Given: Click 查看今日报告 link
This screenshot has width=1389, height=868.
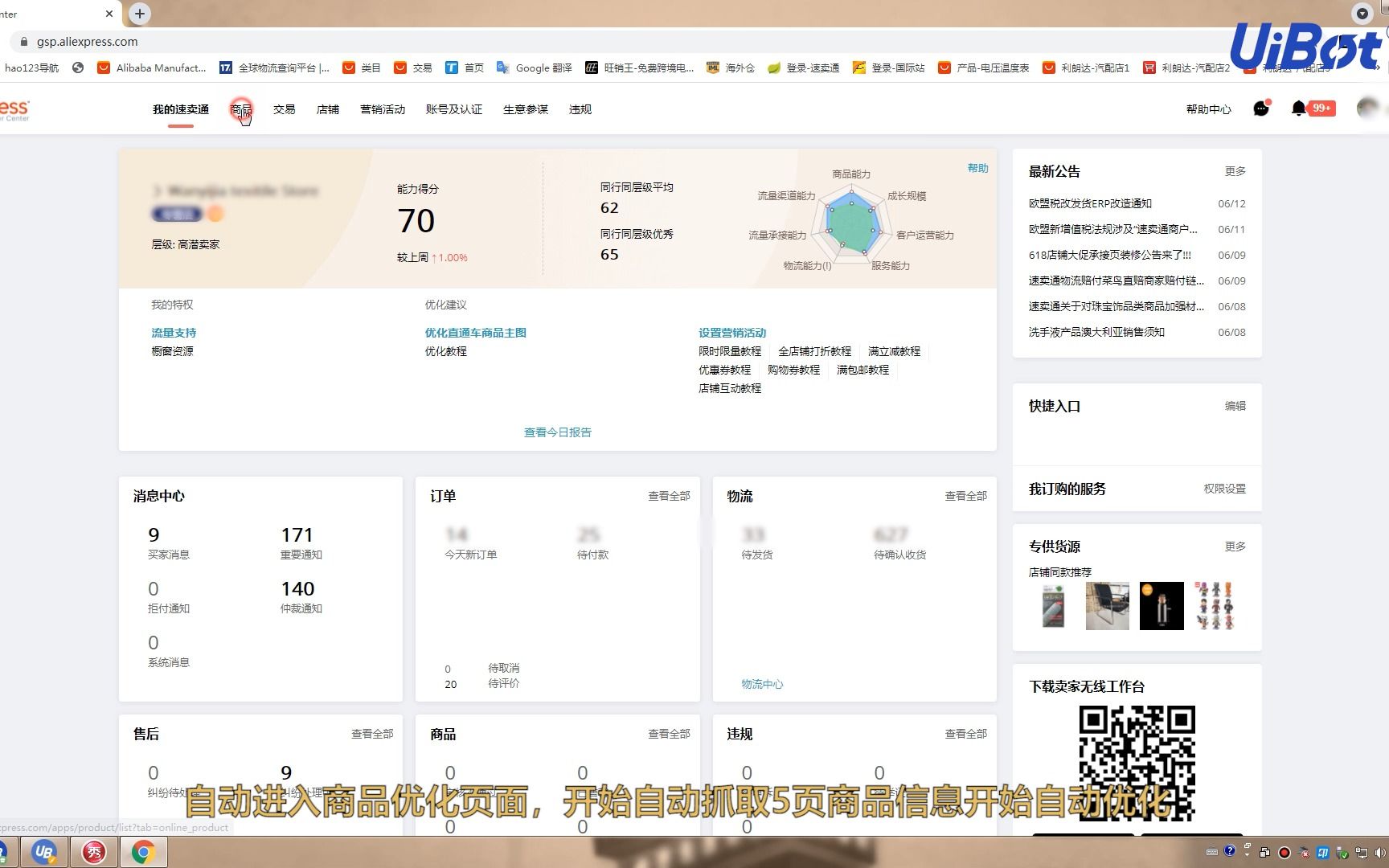Looking at the screenshot, I should 558,432.
